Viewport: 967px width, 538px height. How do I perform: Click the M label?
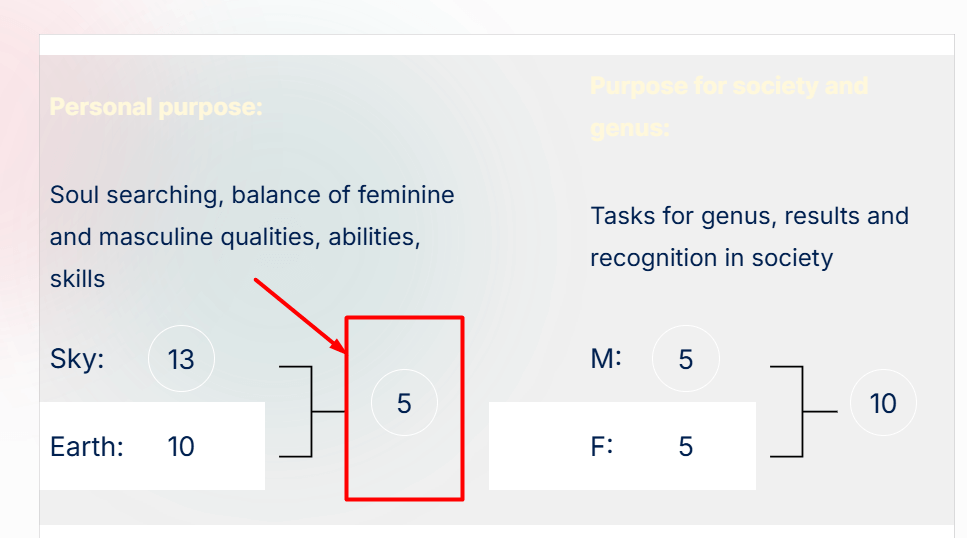click(x=606, y=358)
